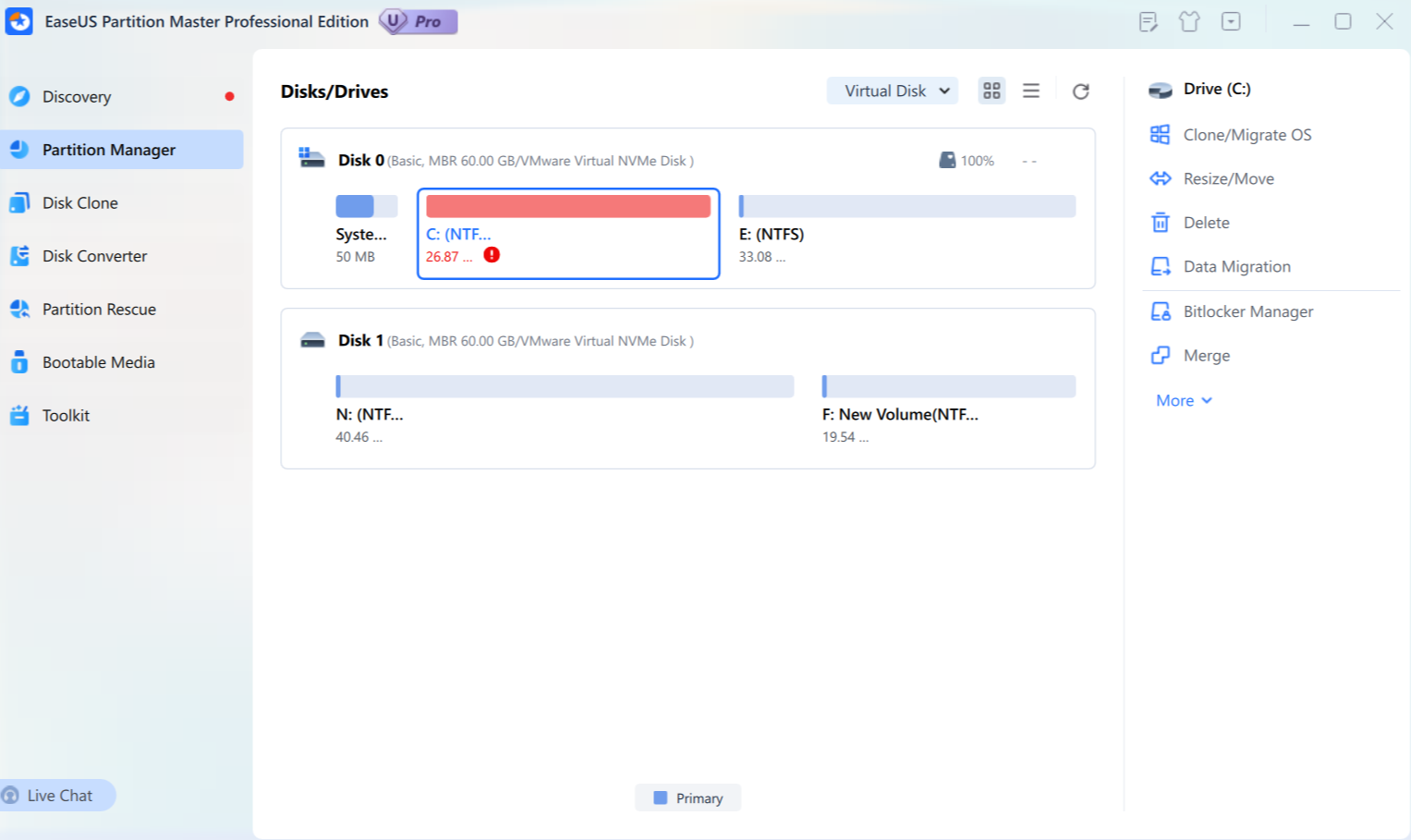Click the Primary legend swatch

[x=660, y=798]
